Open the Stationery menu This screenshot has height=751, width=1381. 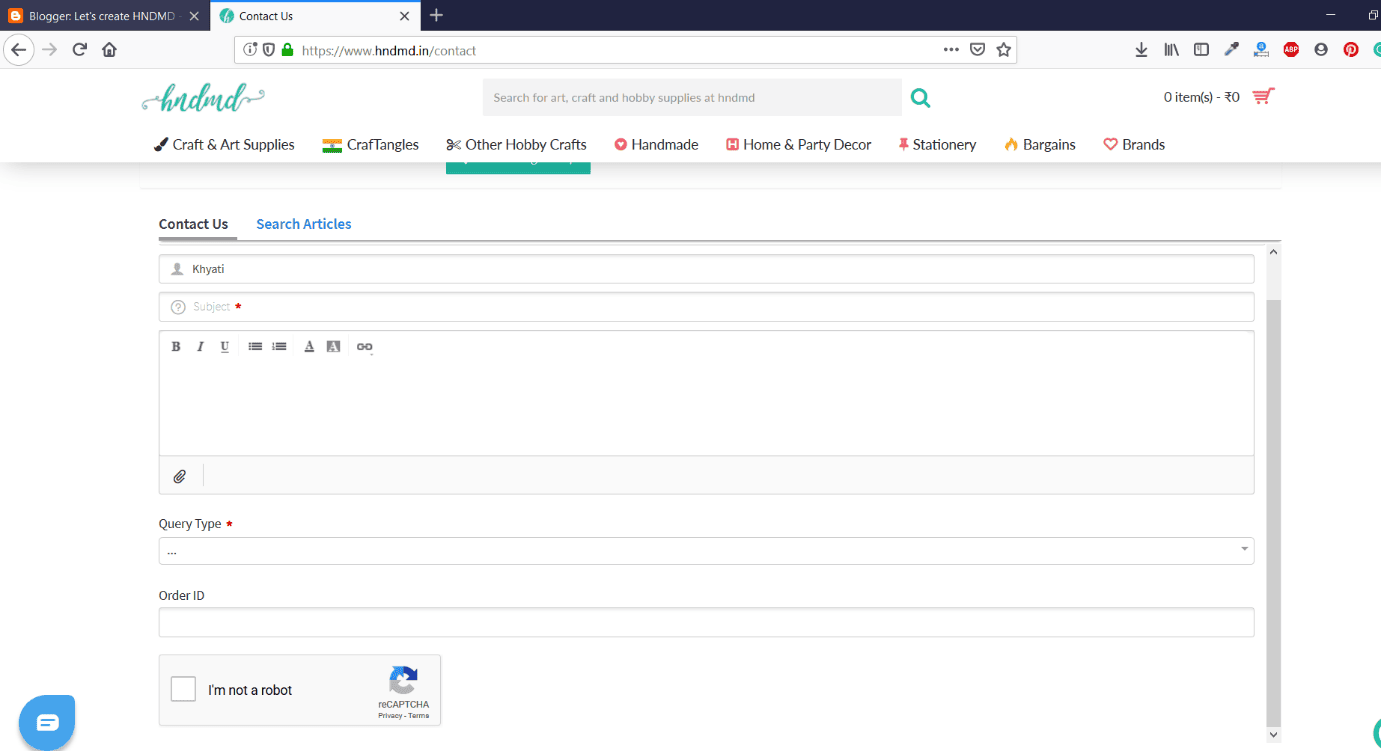pyautogui.click(x=937, y=144)
